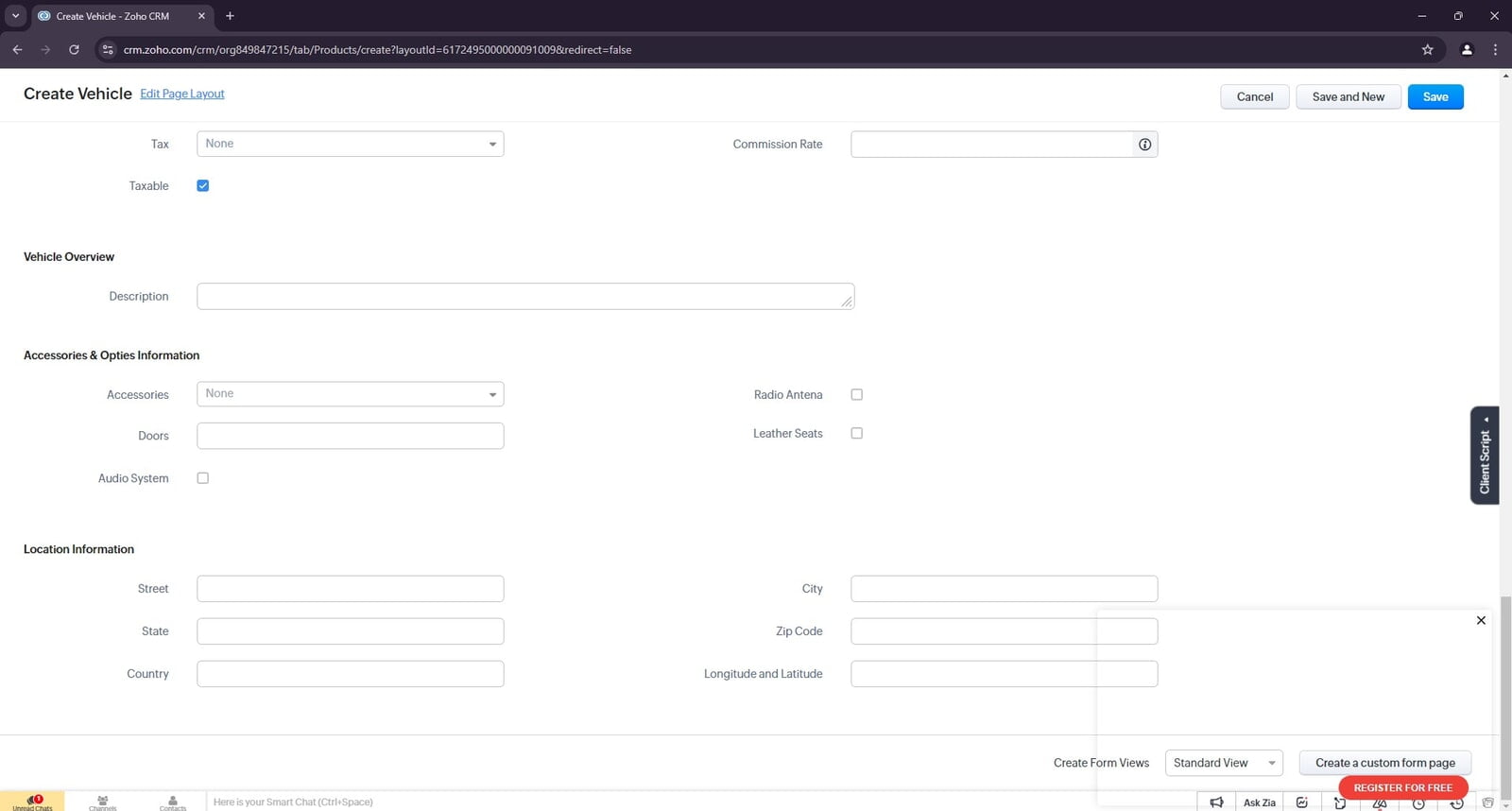Click into the Description text field
Screen dimensions: 1512x811
524,297
